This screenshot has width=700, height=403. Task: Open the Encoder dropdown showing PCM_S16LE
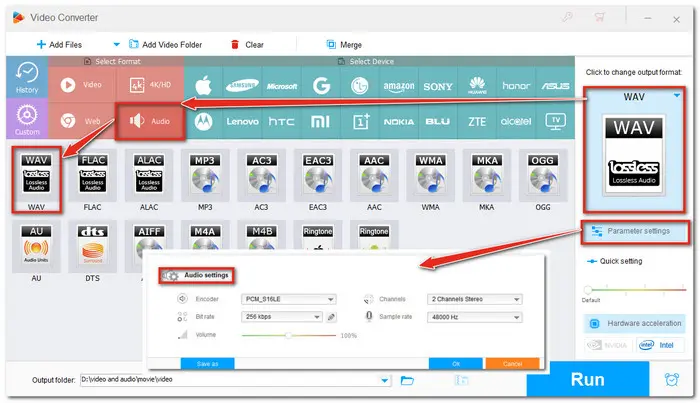pos(288,299)
